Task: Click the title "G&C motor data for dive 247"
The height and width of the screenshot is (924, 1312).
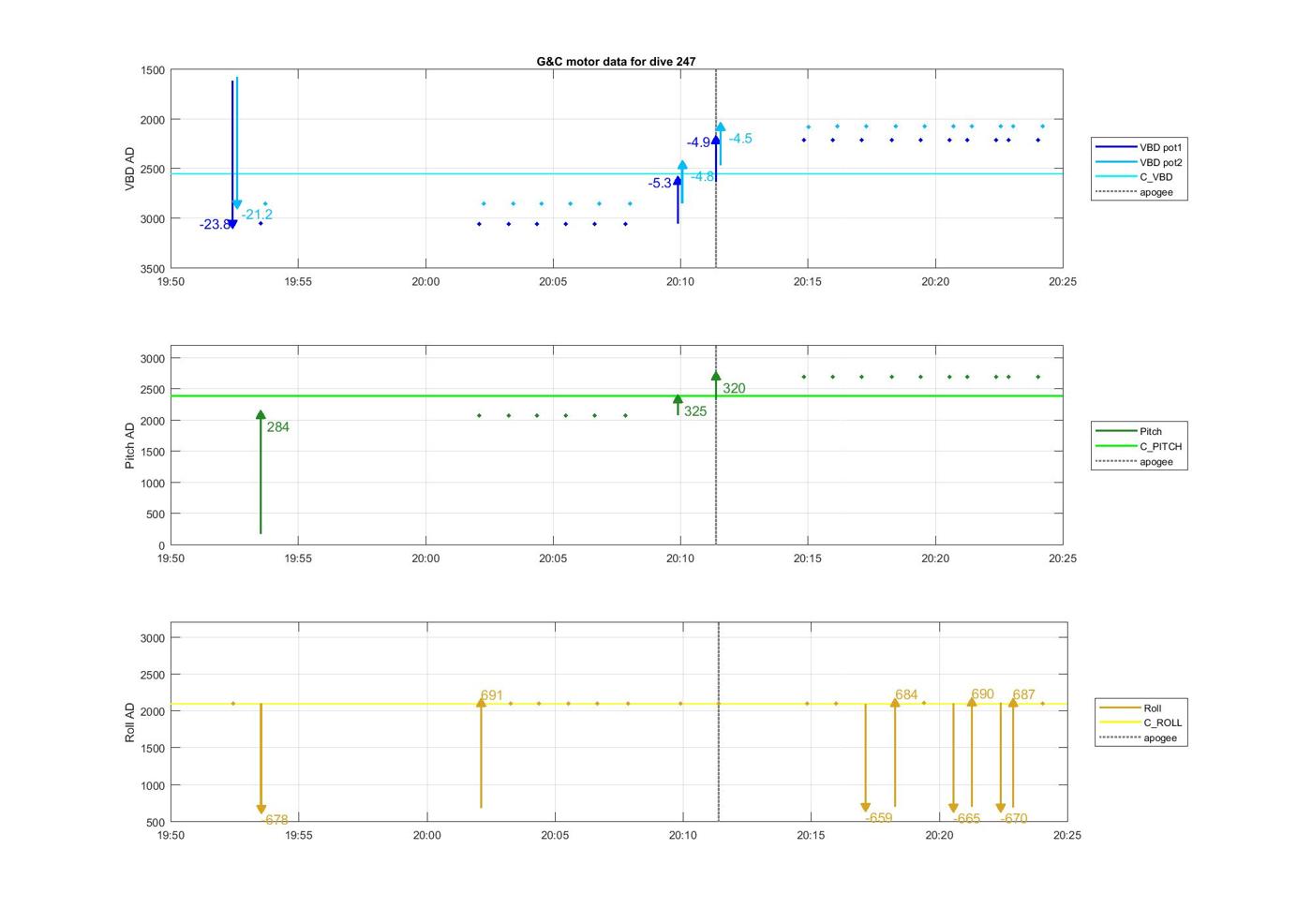Action: pyautogui.click(x=616, y=62)
